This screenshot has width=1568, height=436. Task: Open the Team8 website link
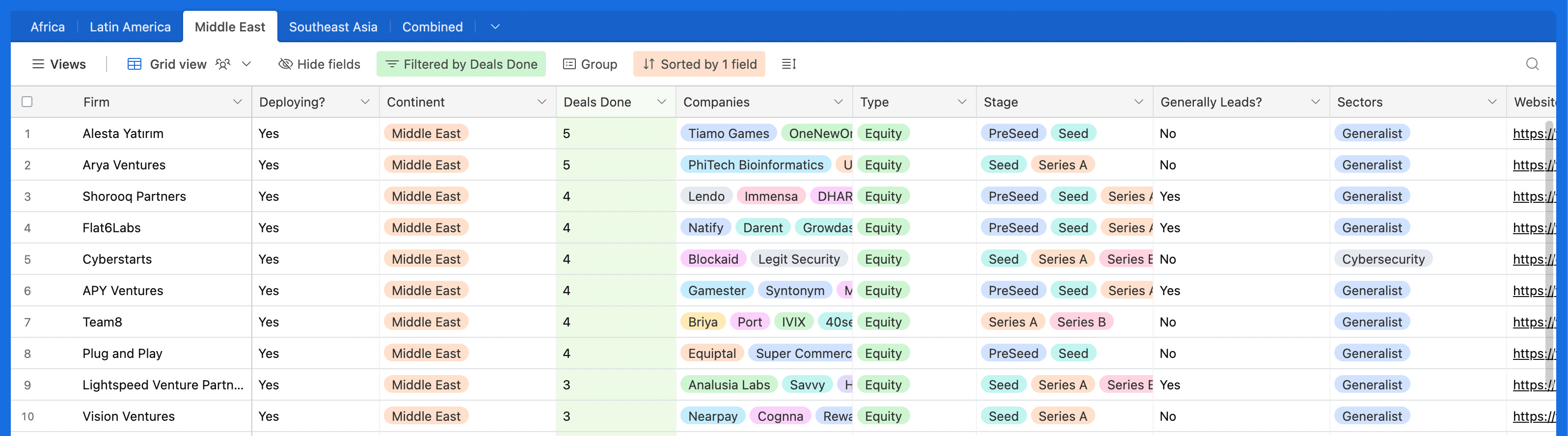tap(1533, 322)
